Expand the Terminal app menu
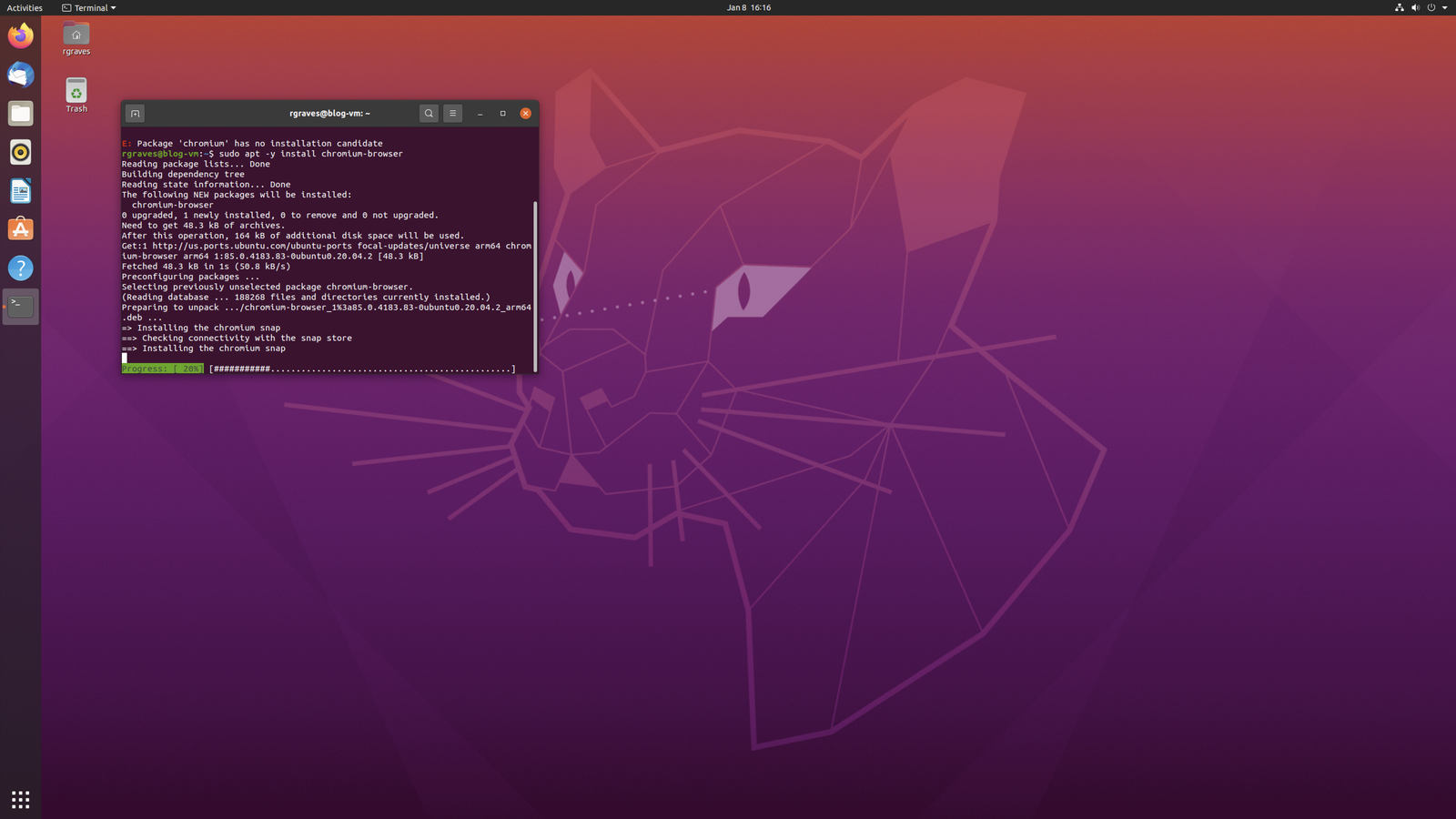This screenshot has width=1456, height=819. [89, 7]
